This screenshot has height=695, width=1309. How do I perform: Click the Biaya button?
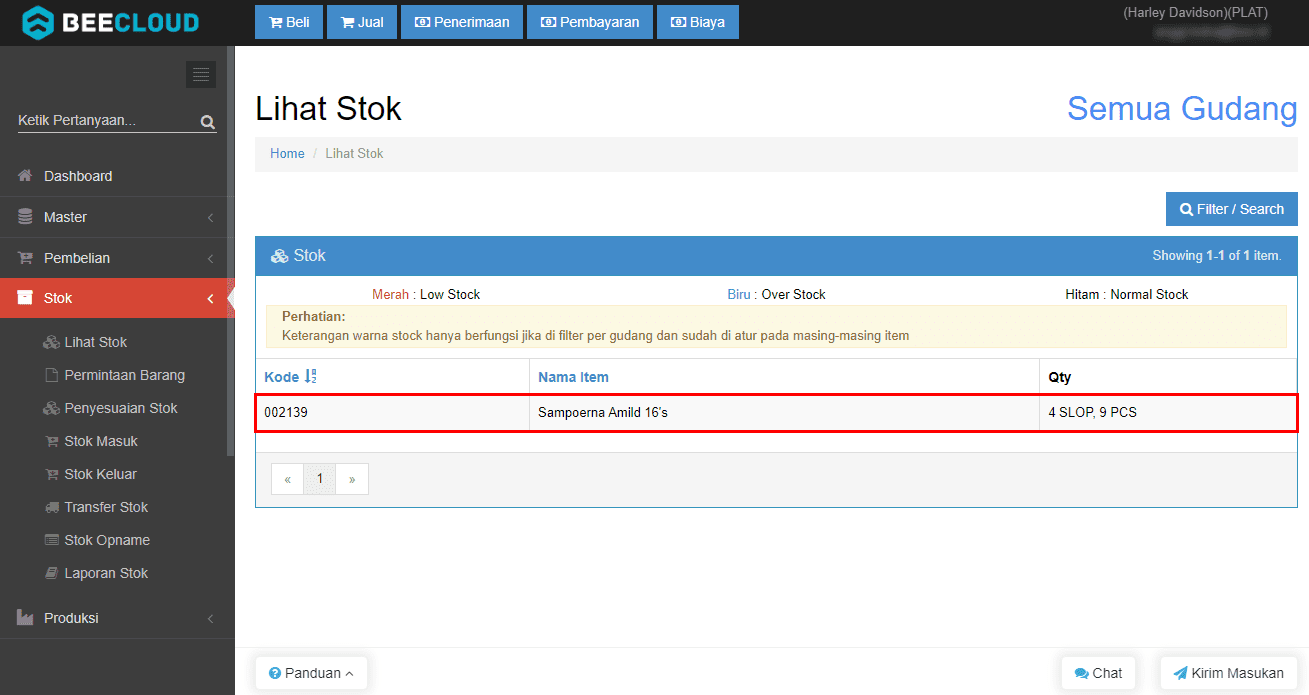coord(698,22)
